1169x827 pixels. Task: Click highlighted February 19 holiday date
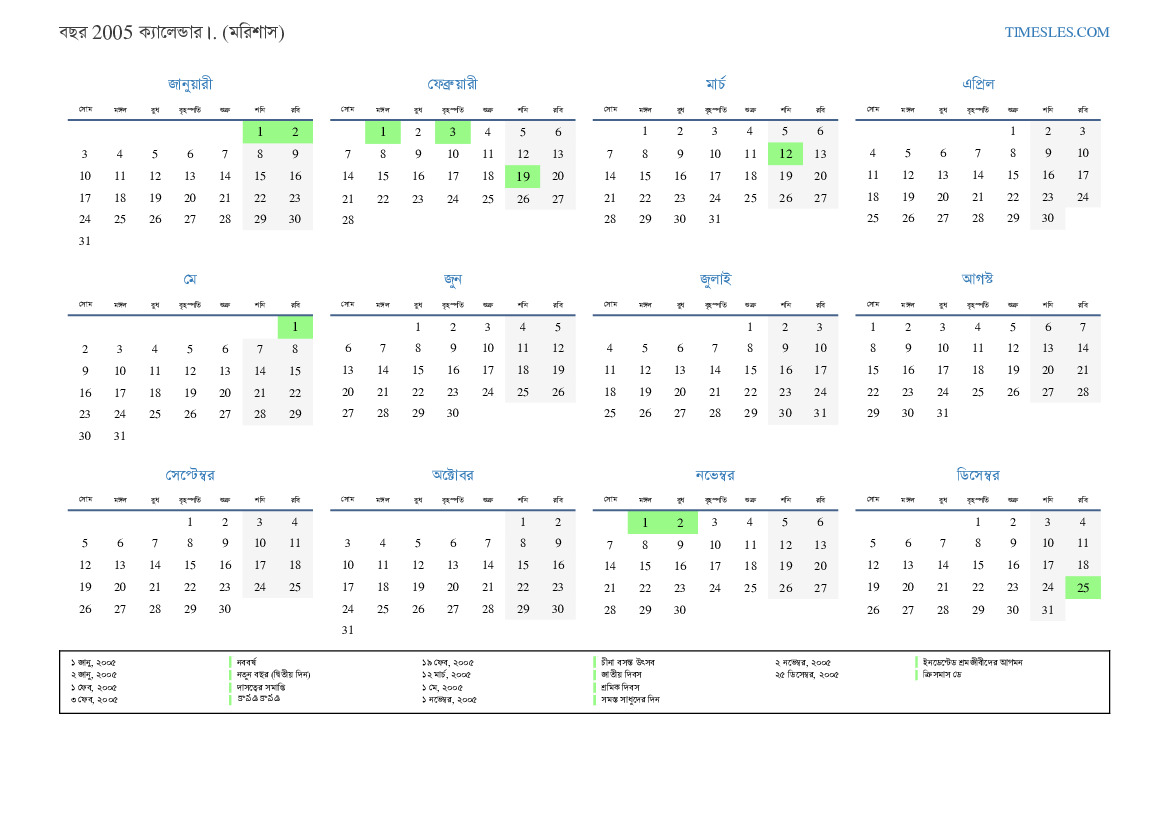[x=523, y=176]
